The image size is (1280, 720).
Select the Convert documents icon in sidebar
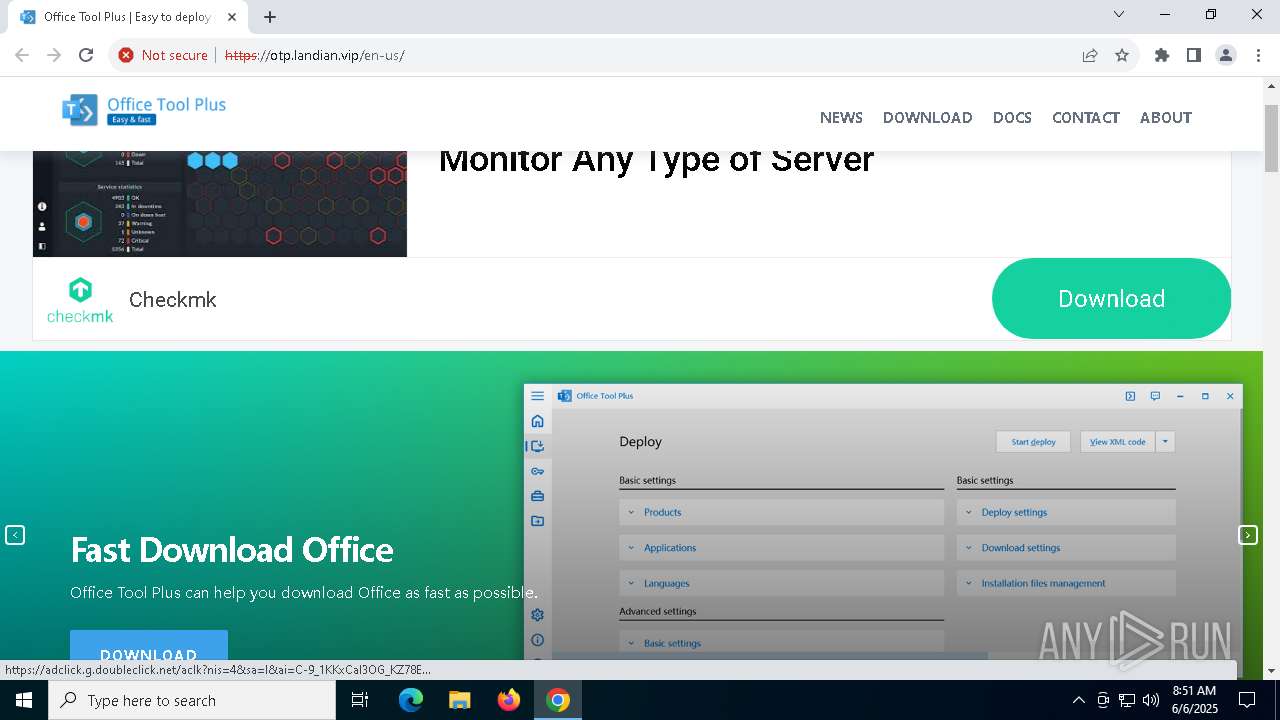537,521
